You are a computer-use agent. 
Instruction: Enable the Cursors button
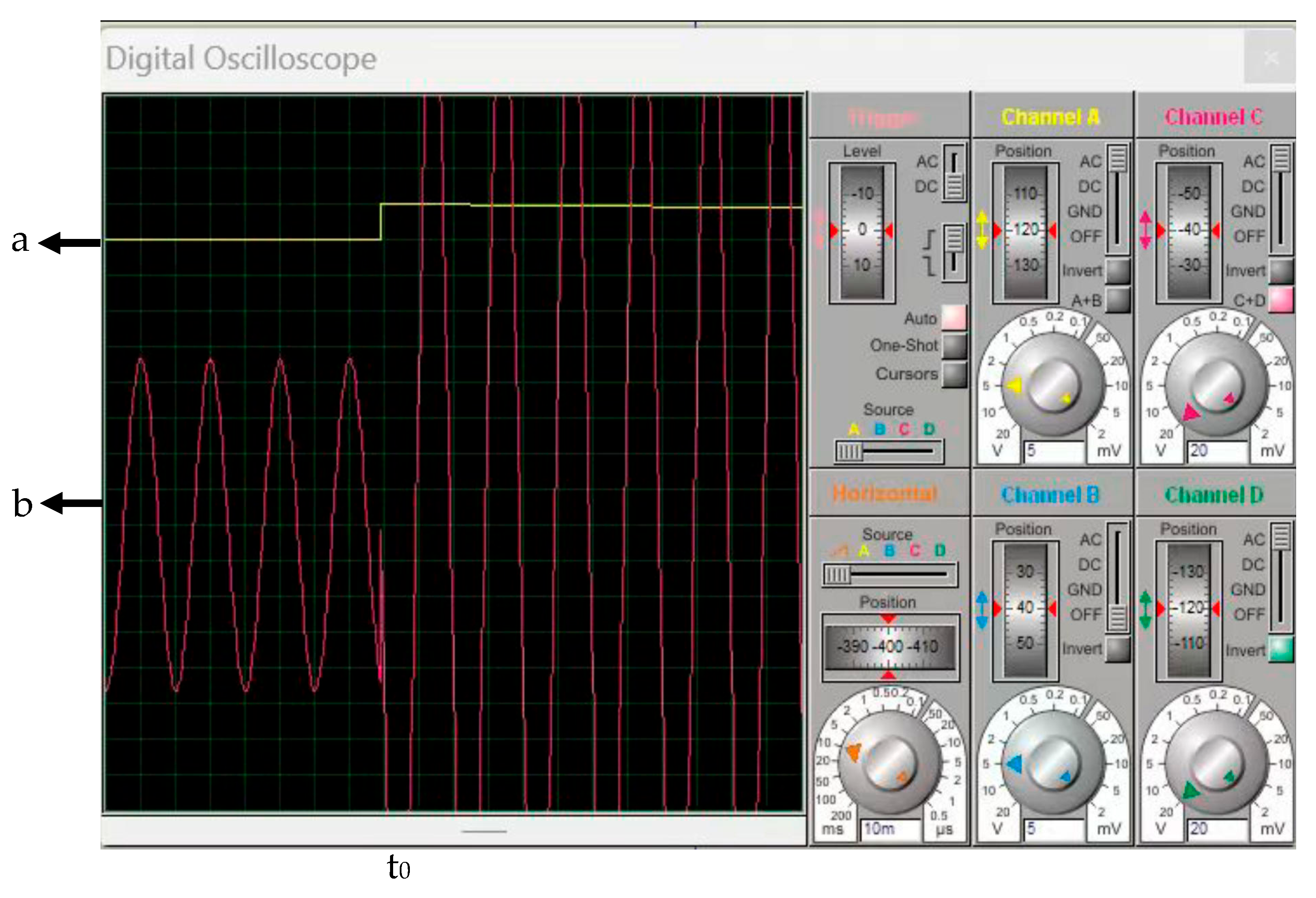pos(954,374)
